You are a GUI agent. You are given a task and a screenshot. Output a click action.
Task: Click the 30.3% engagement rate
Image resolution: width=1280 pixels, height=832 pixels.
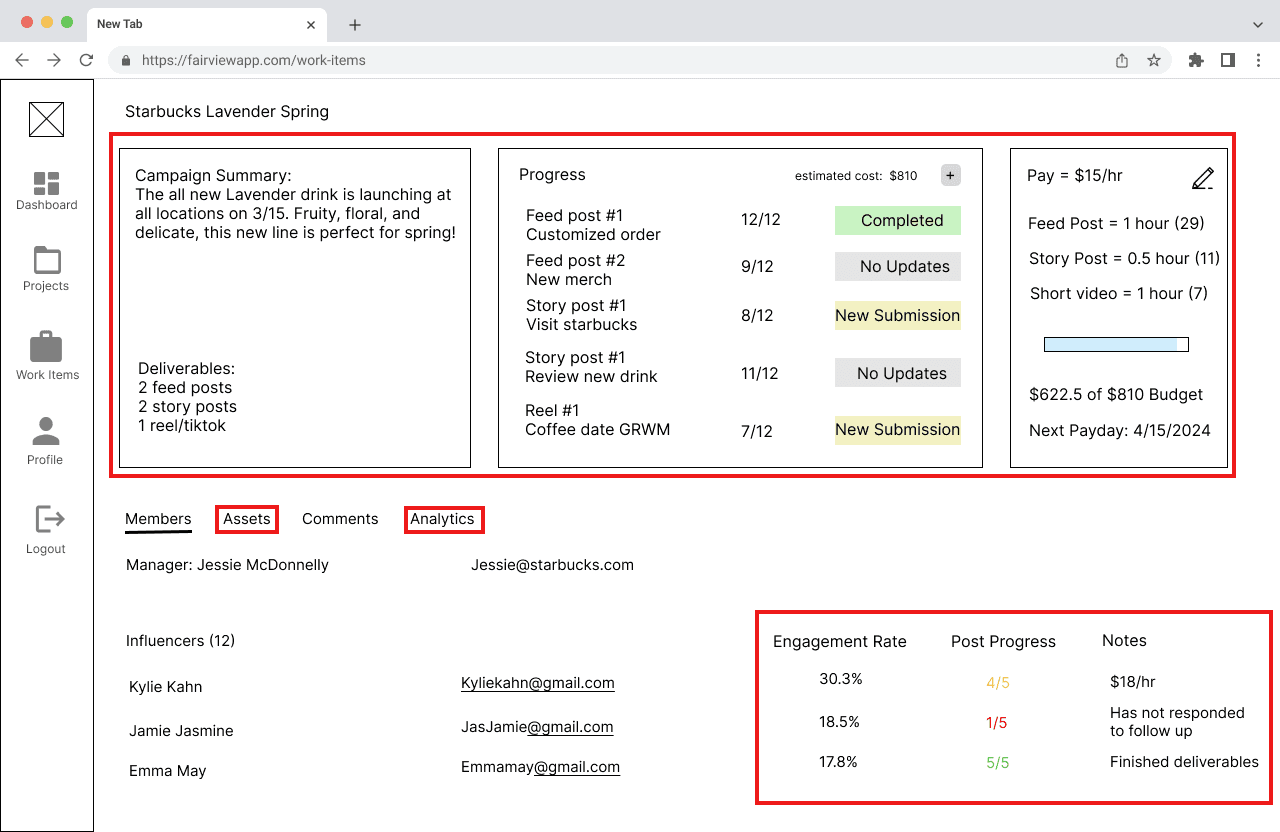(841, 679)
